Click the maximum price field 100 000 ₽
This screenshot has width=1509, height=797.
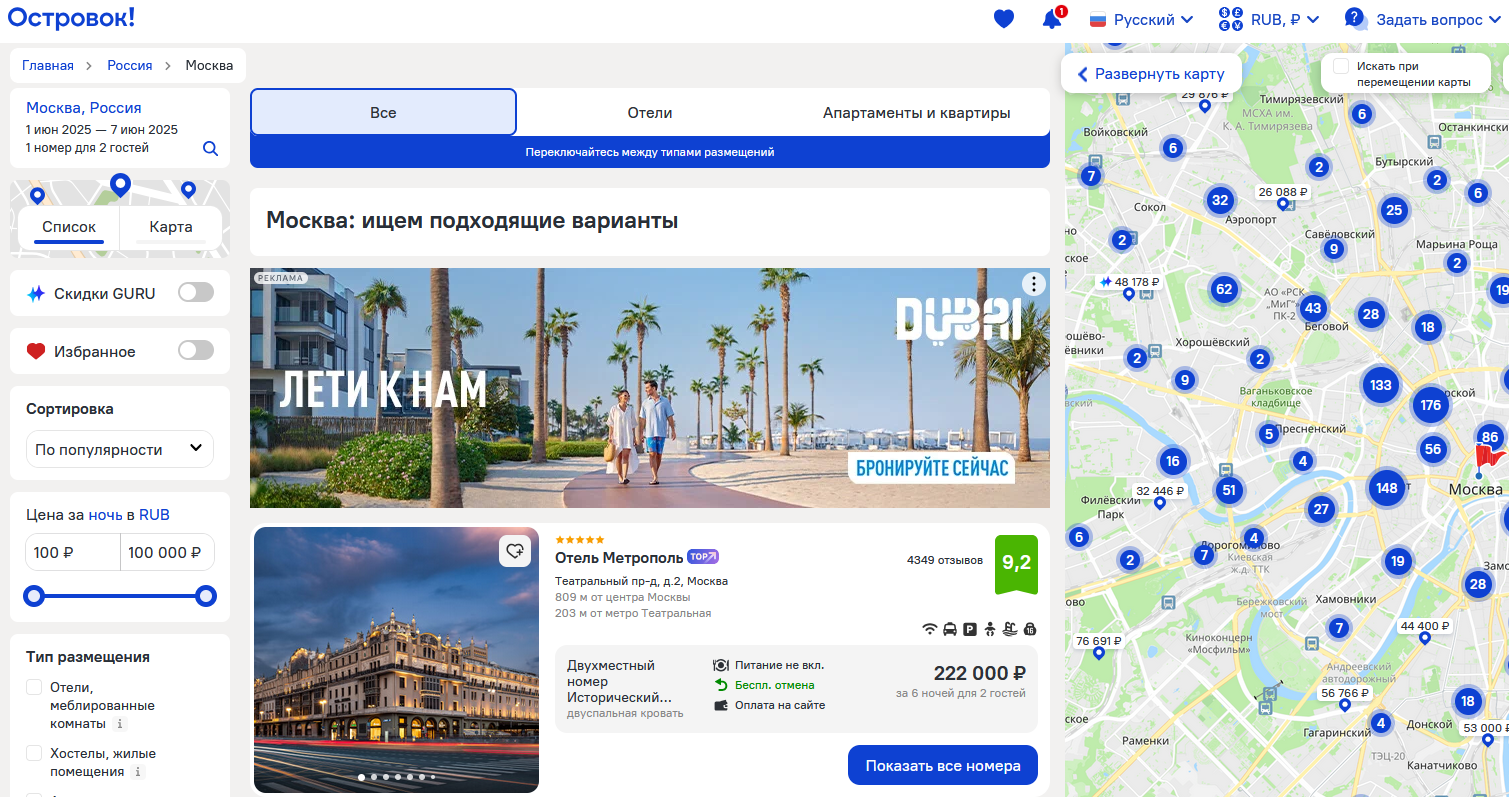coord(167,551)
